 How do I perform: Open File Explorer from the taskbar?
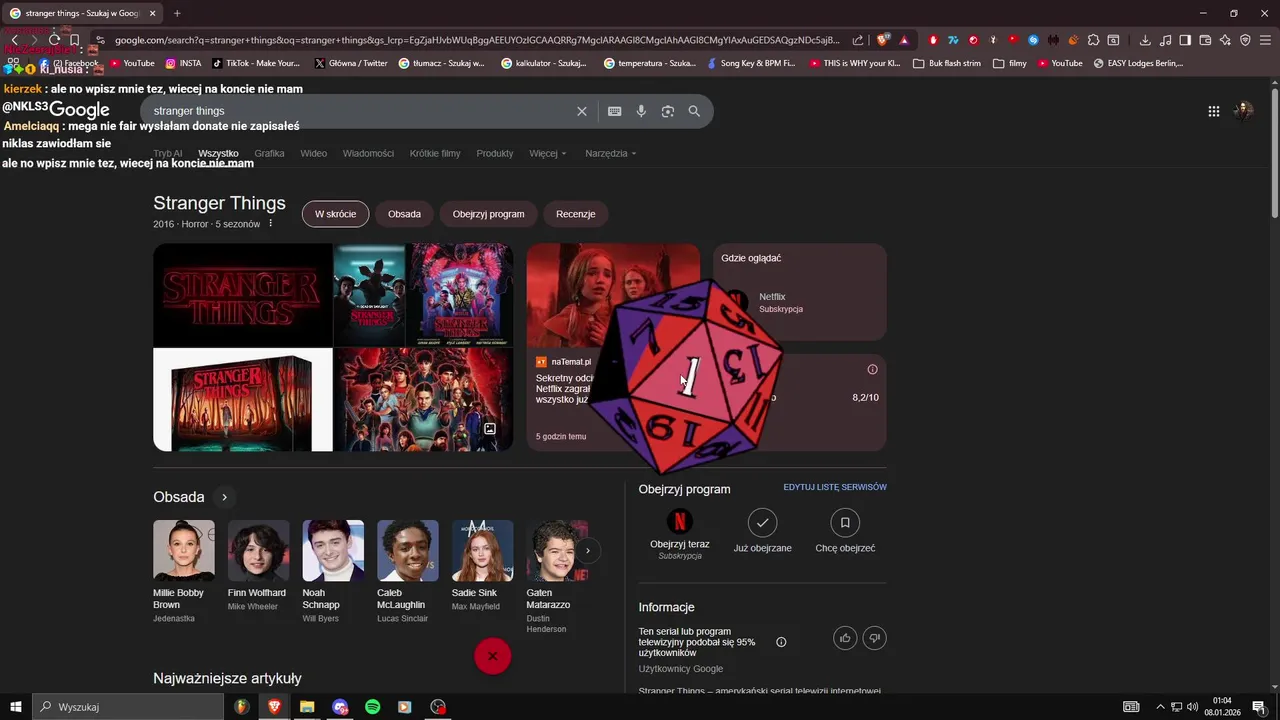pyautogui.click(x=307, y=707)
